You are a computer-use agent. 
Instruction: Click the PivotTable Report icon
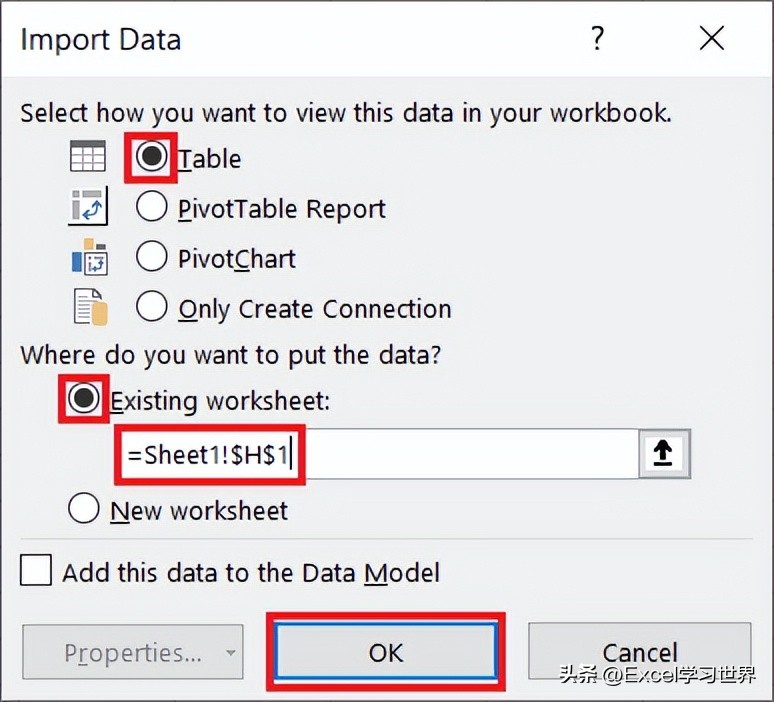click(88, 206)
